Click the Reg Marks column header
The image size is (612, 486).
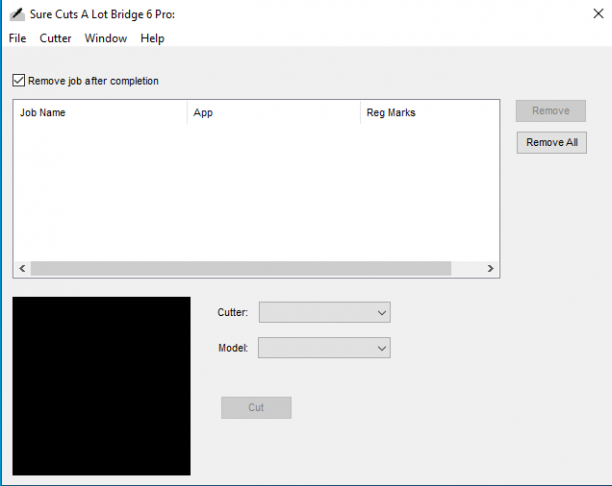(429, 112)
